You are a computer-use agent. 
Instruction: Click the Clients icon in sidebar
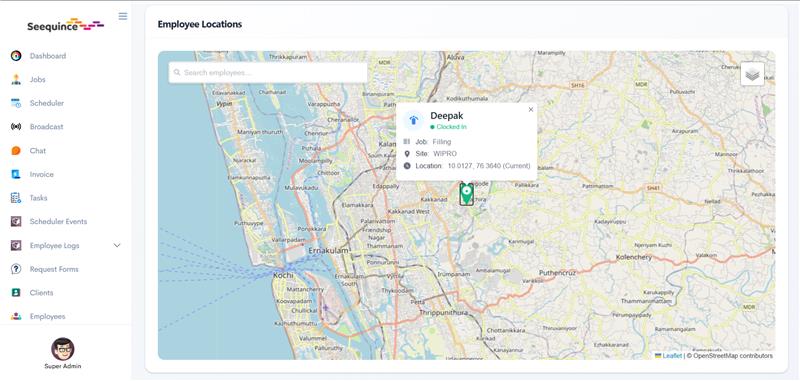click(x=16, y=293)
